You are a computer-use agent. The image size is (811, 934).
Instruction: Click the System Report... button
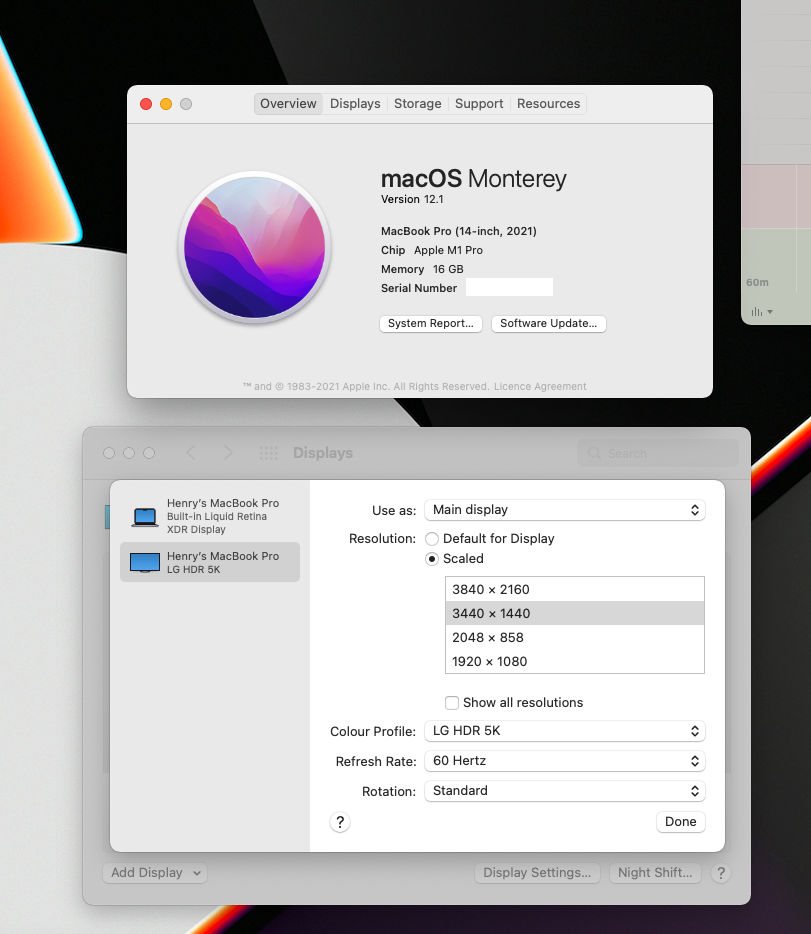pos(431,323)
